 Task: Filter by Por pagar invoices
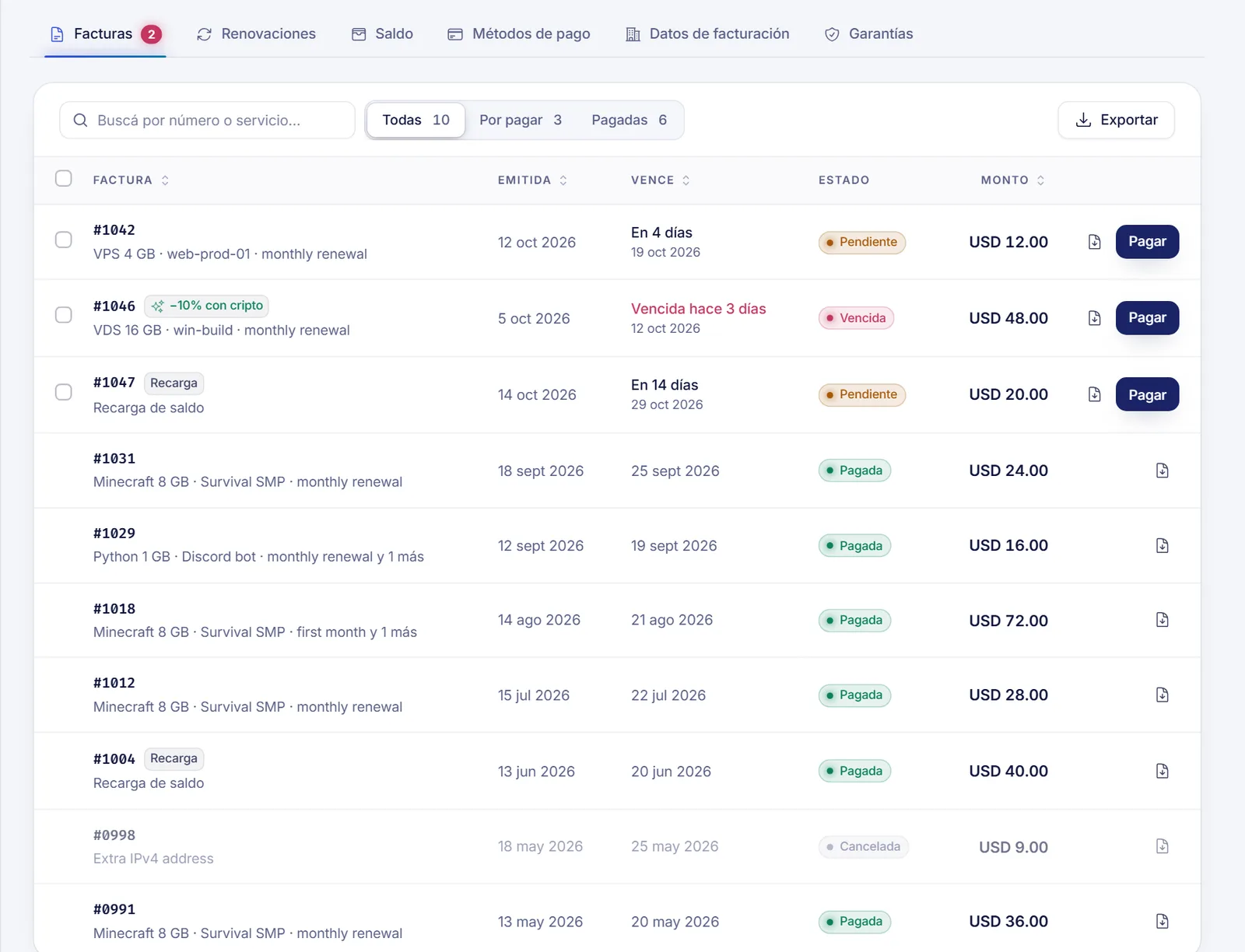click(x=520, y=120)
